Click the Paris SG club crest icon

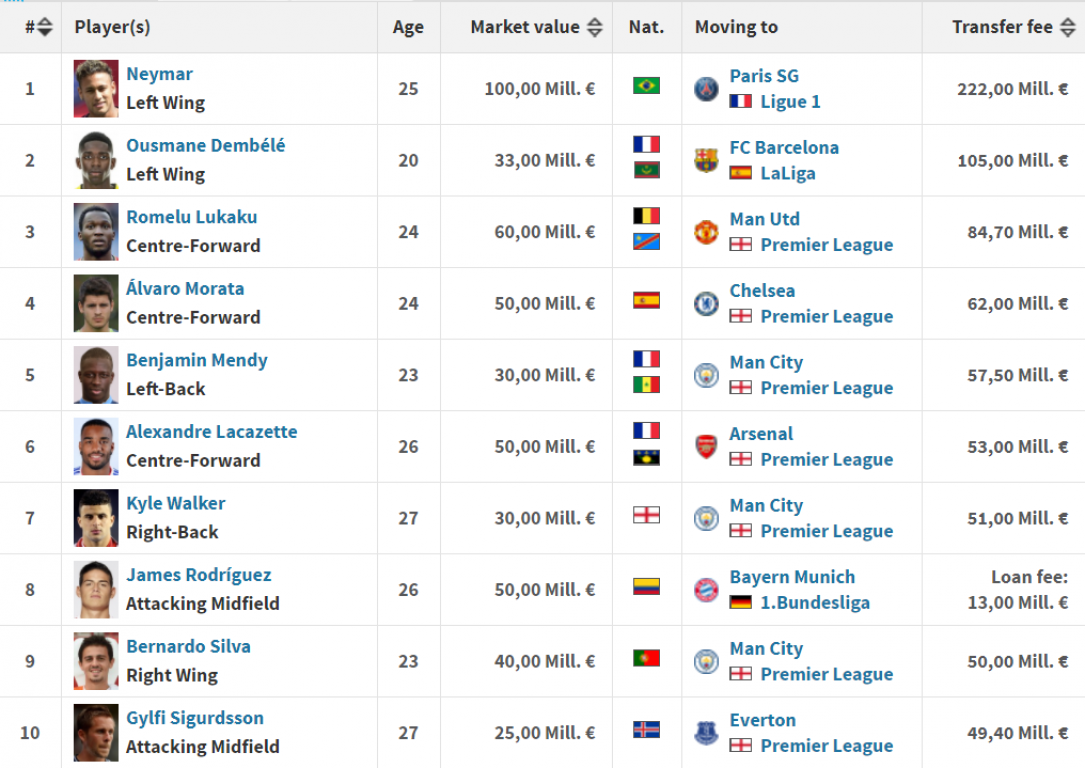tap(707, 89)
